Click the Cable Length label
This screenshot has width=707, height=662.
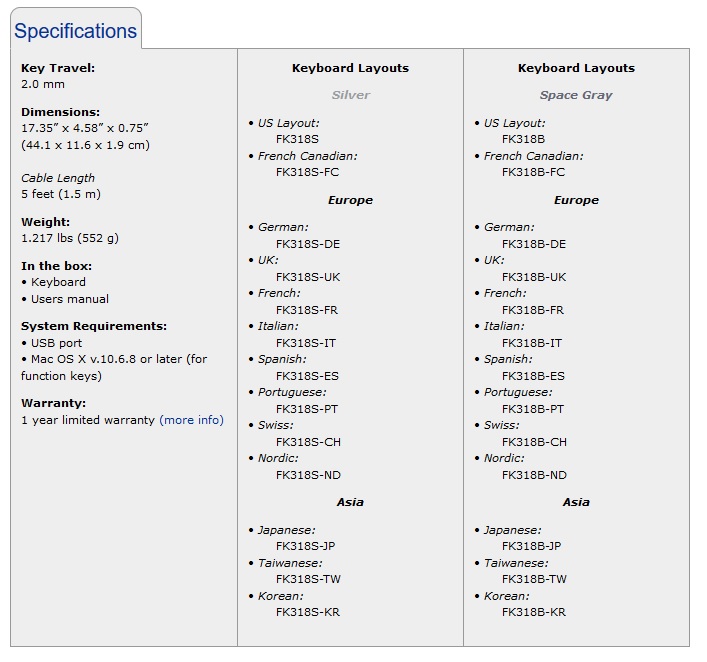(x=58, y=178)
